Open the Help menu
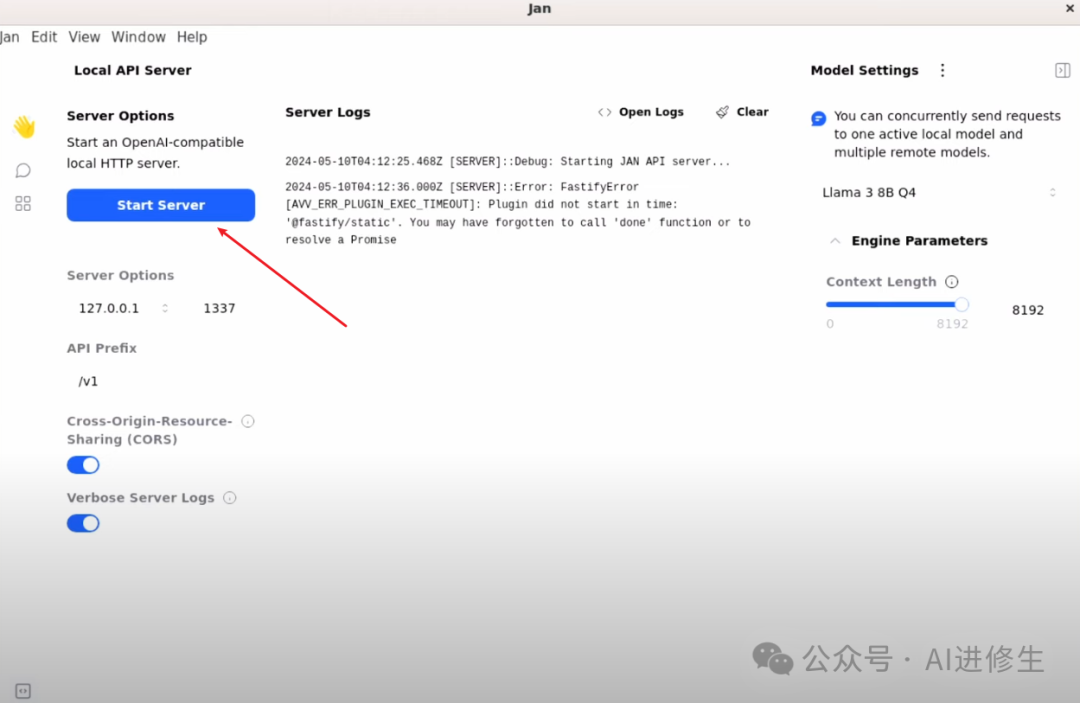The image size is (1080, 703). (x=191, y=37)
